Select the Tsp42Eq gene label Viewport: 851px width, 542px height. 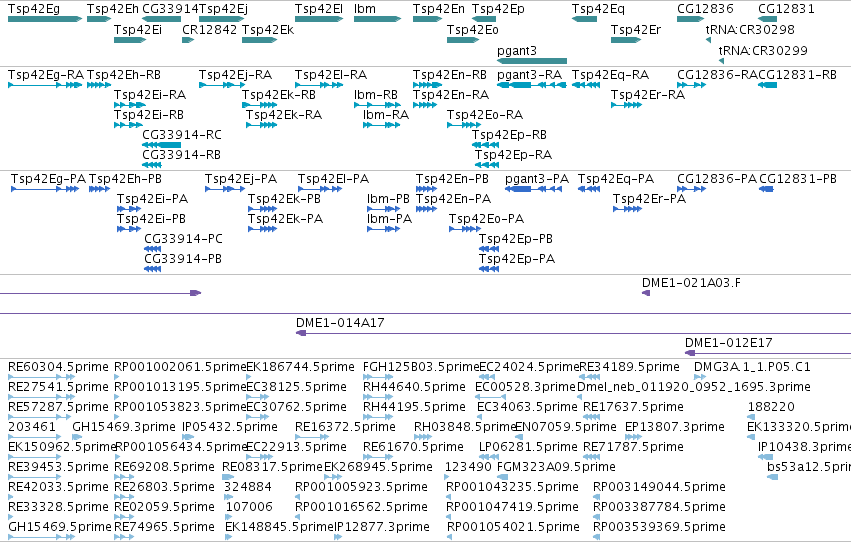tap(598, 9)
